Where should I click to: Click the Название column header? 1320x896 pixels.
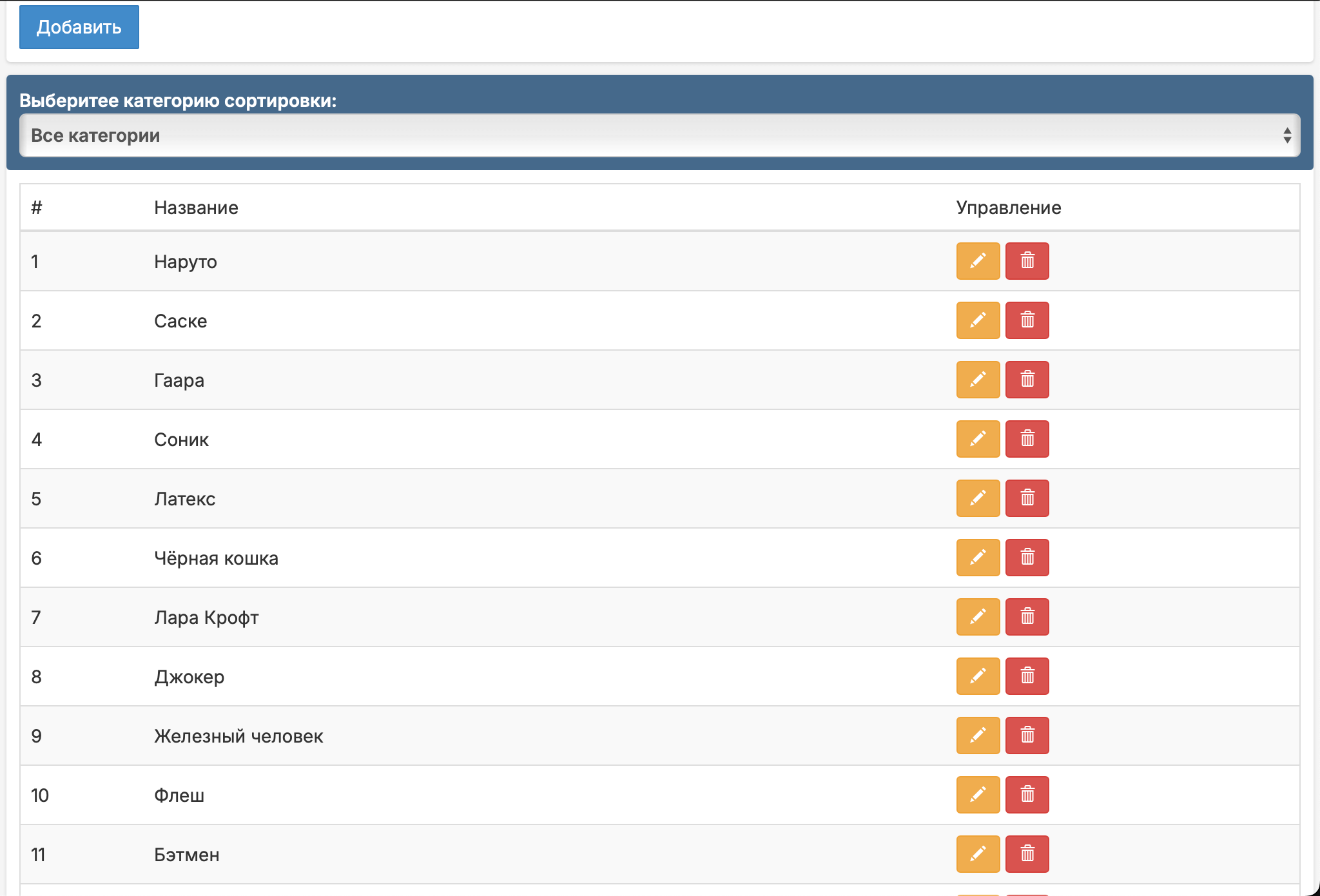196,208
